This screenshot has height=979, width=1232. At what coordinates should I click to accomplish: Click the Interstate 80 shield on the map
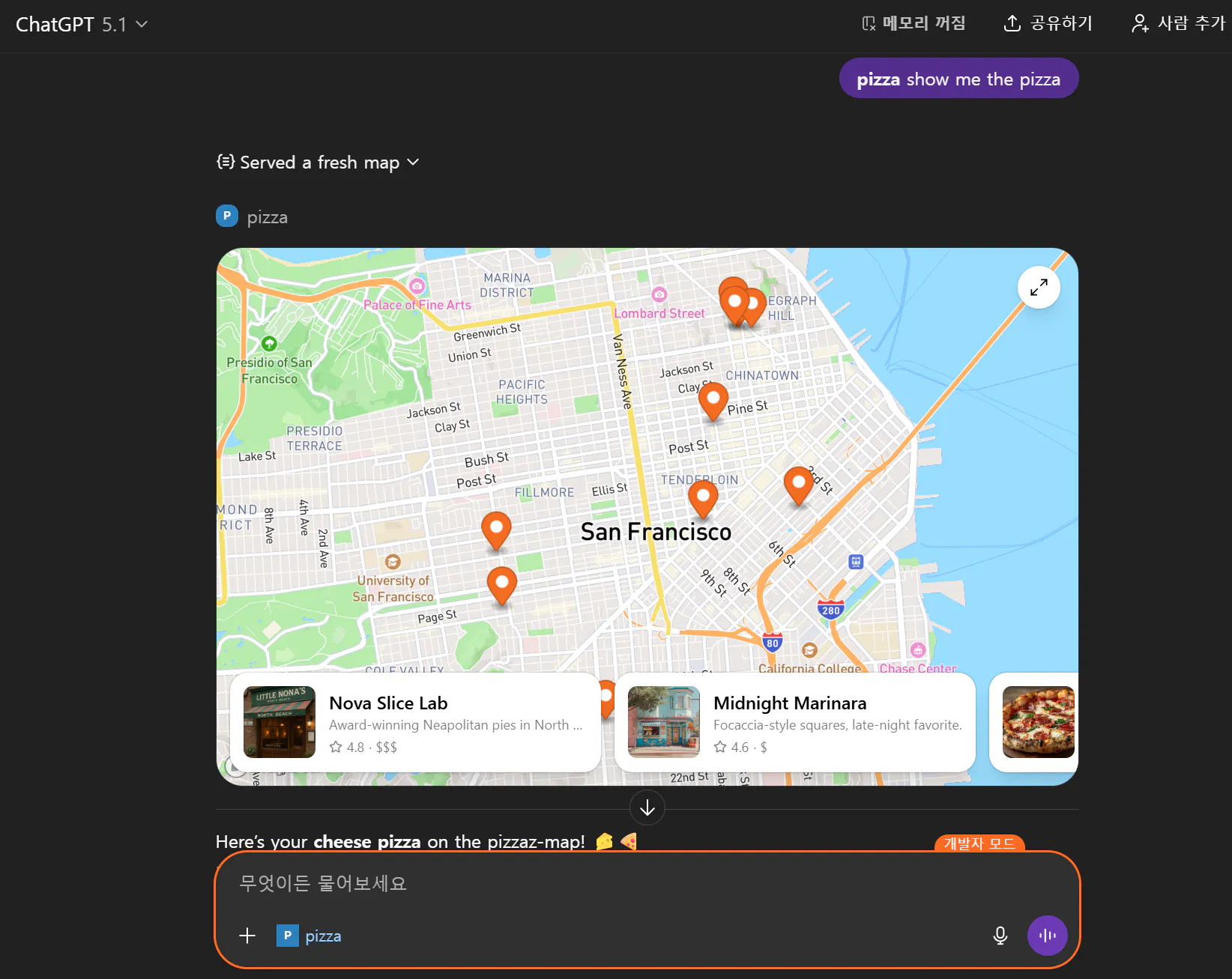pyautogui.click(x=772, y=643)
